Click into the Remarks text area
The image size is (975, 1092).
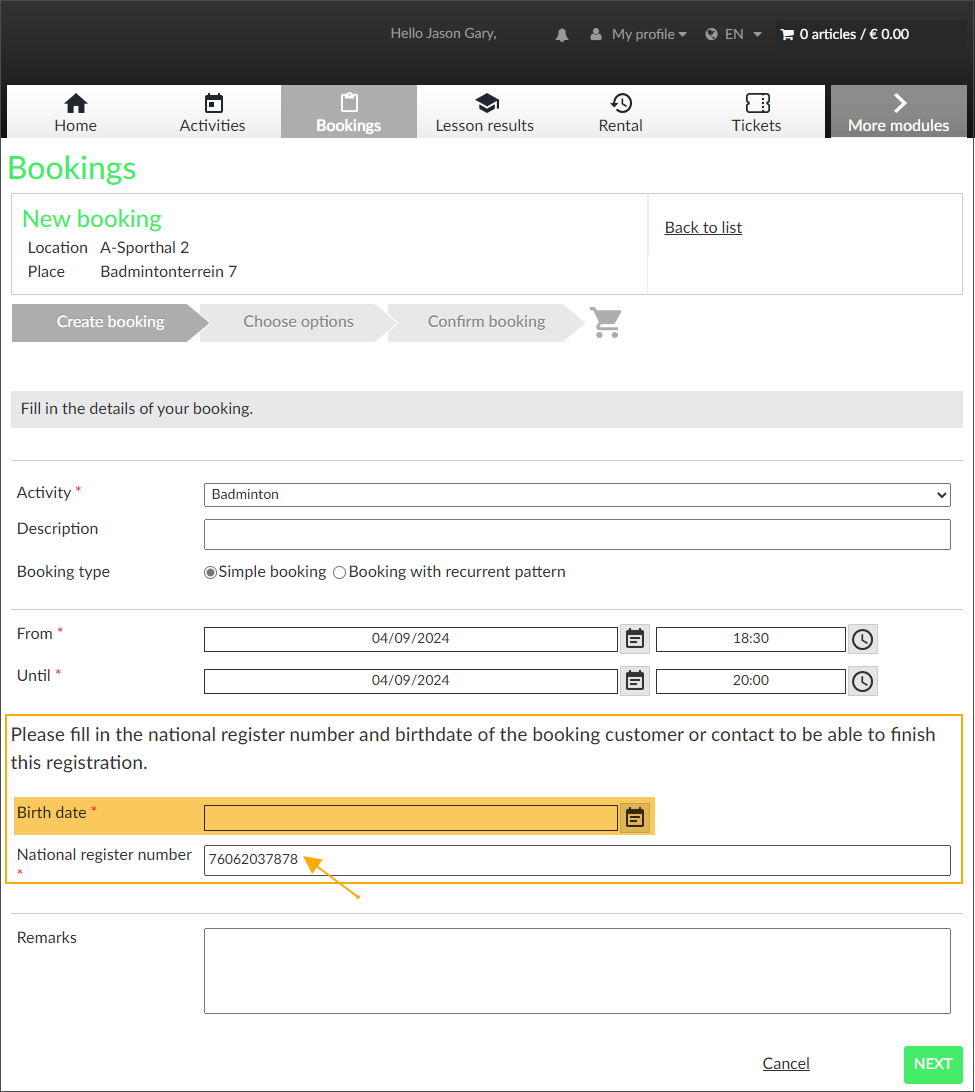(x=577, y=971)
